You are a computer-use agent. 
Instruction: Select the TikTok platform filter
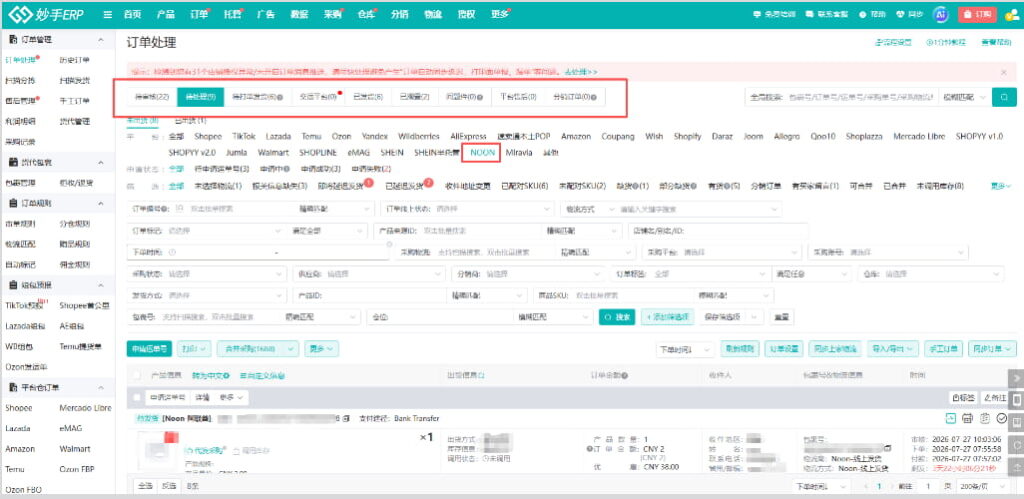(244, 137)
